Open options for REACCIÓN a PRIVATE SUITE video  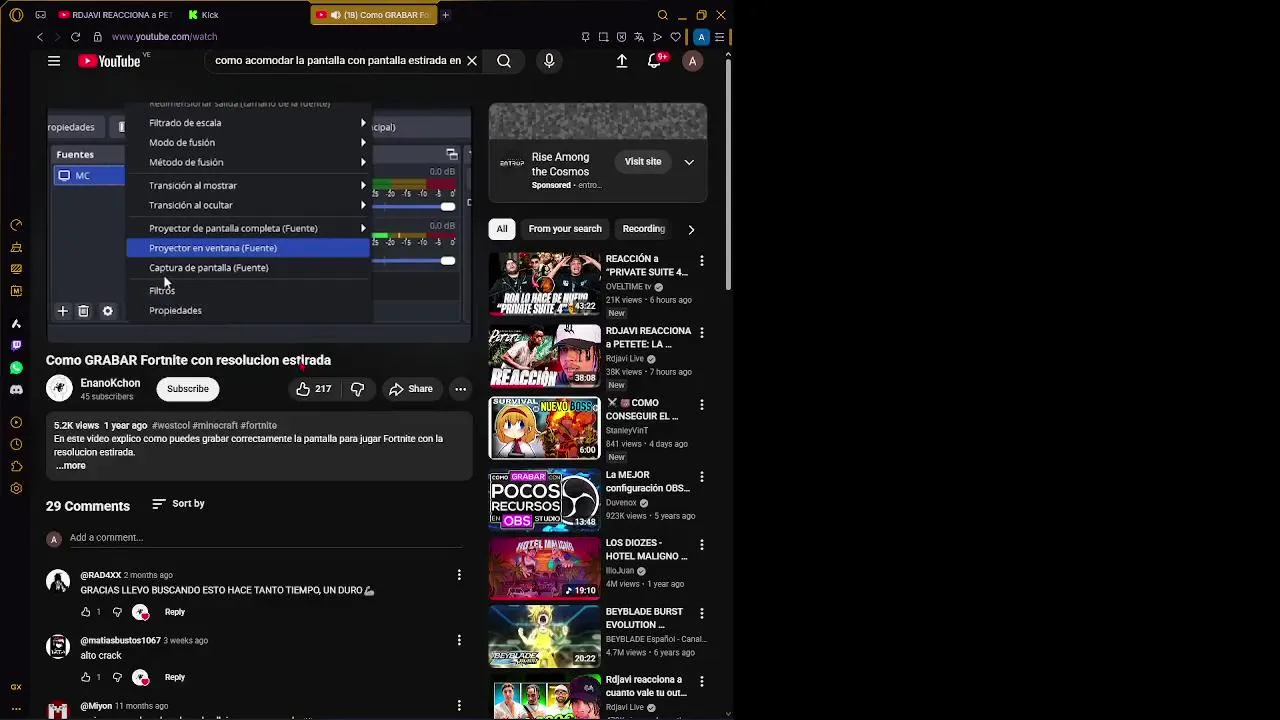[701, 261]
